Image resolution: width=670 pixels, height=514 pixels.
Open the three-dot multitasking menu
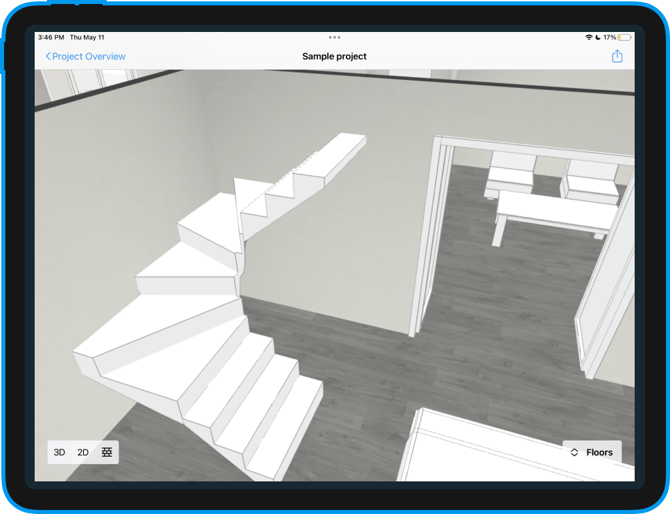(x=334, y=37)
